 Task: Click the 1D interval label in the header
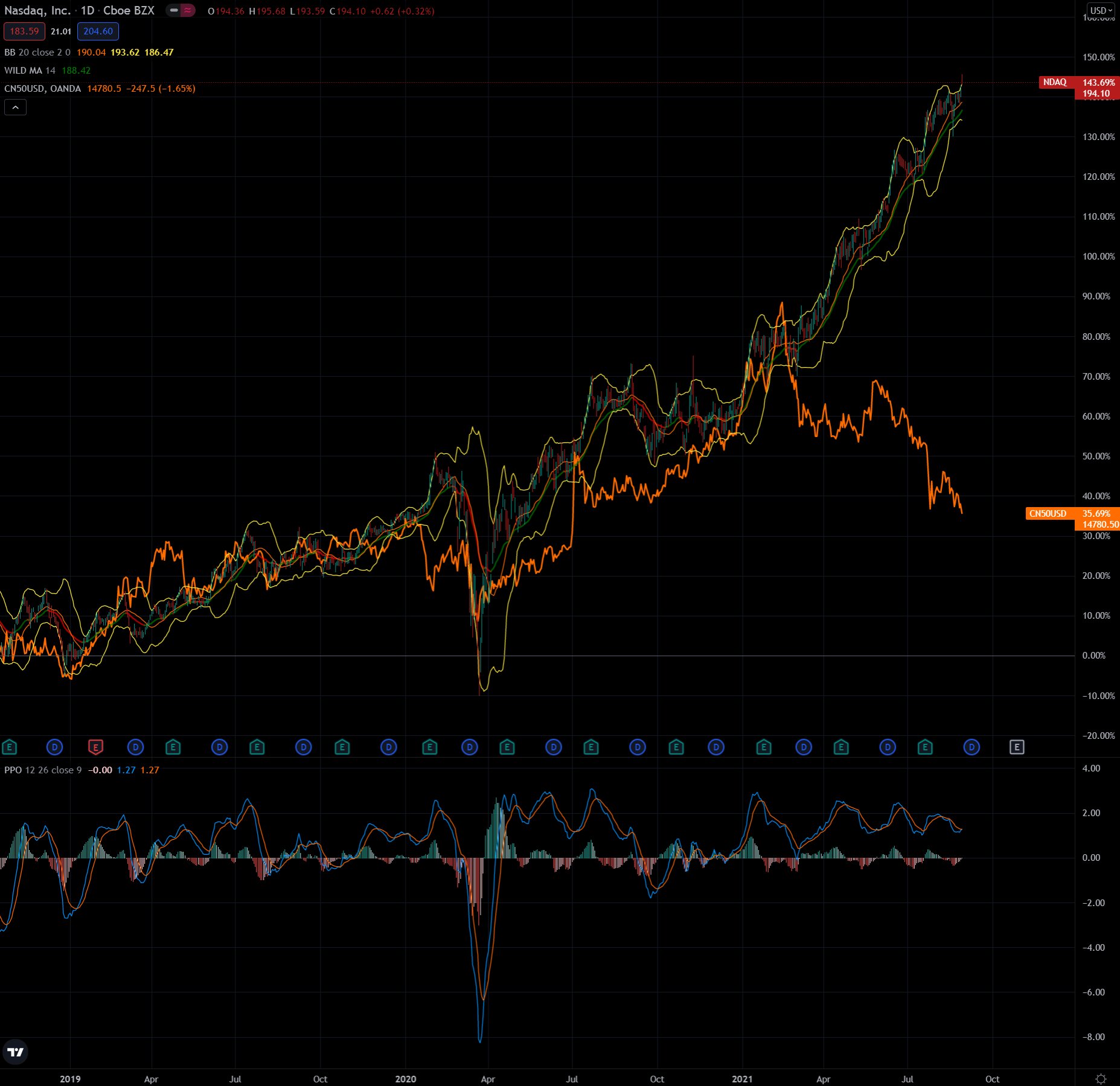tap(88, 10)
